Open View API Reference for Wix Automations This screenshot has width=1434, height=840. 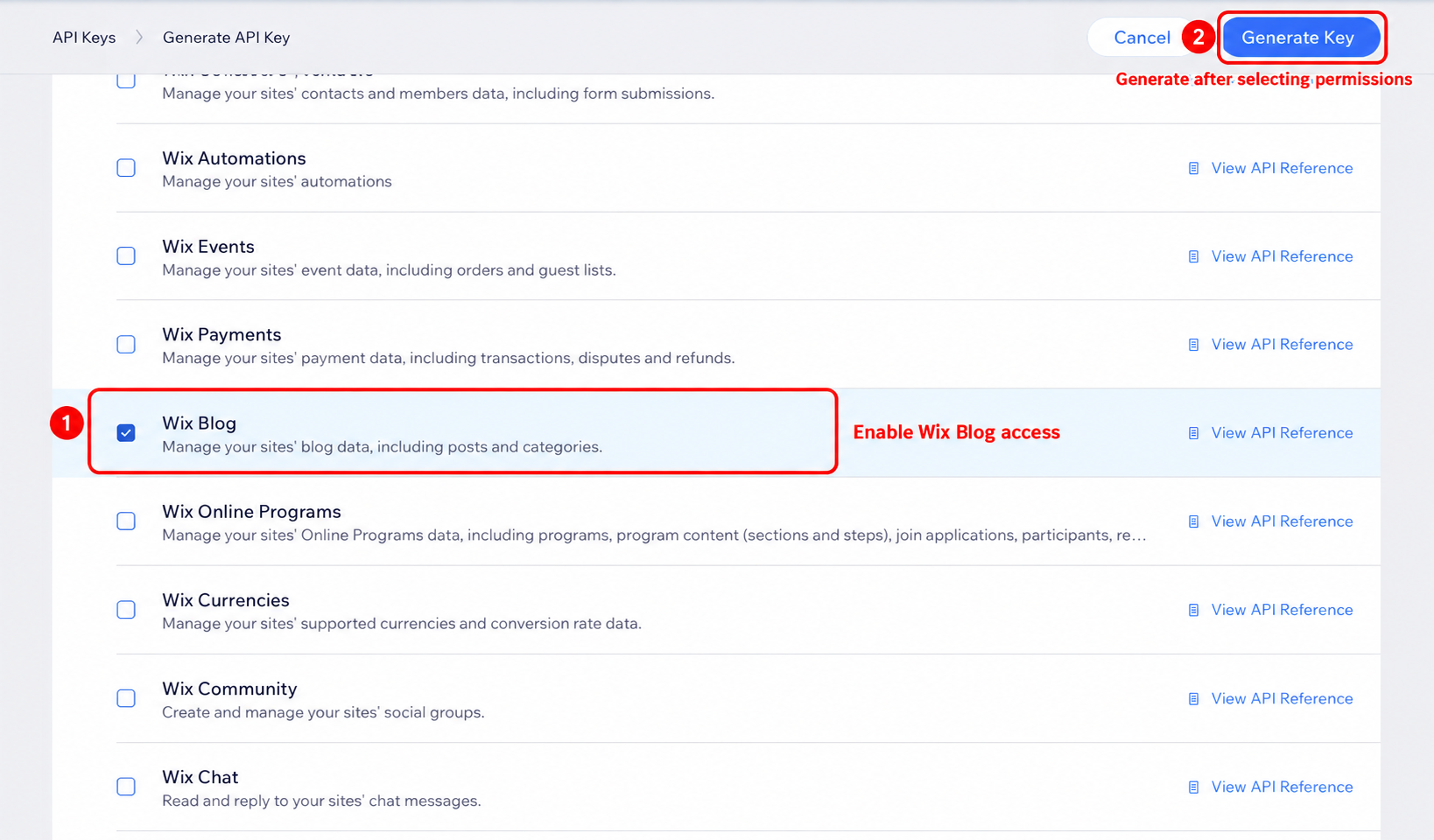1282,168
